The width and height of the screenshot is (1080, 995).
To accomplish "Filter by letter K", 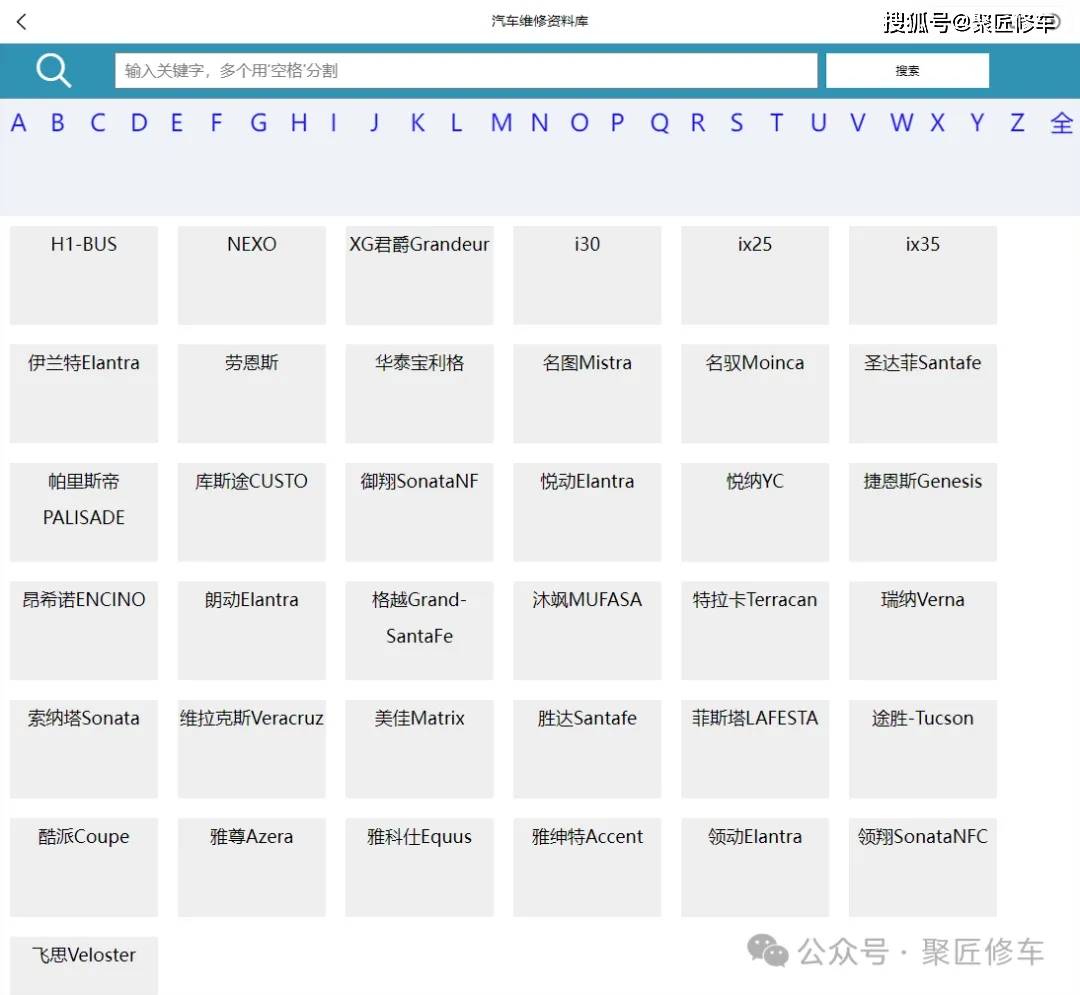I will [x=417, y=123].
